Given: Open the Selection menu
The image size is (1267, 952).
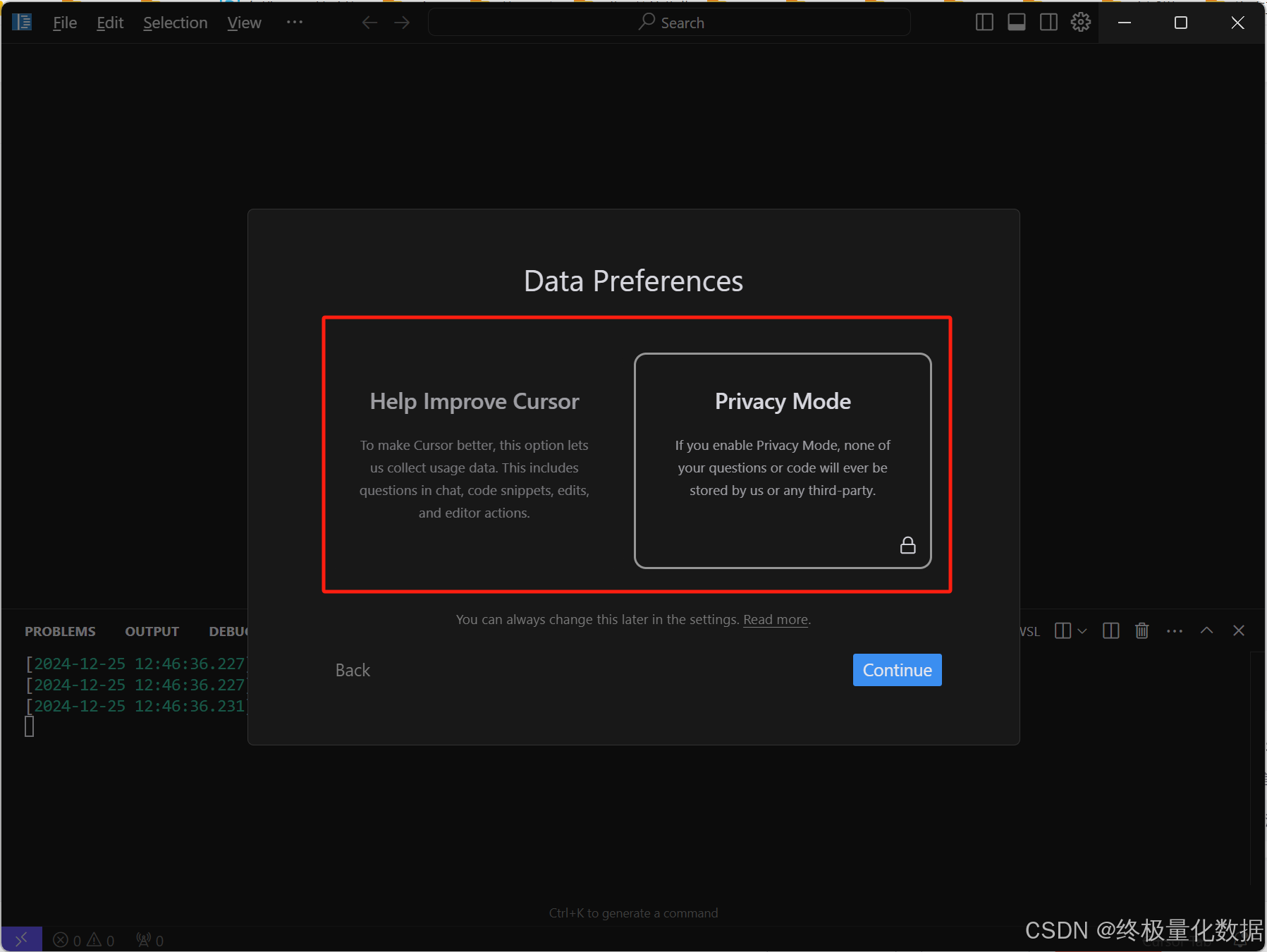Looking at the screenshot, I should click(176, 23).
